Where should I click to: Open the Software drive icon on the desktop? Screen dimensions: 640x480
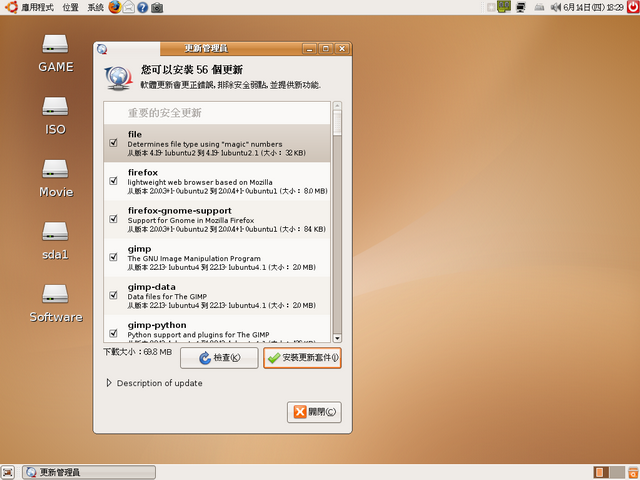[55, 294]
